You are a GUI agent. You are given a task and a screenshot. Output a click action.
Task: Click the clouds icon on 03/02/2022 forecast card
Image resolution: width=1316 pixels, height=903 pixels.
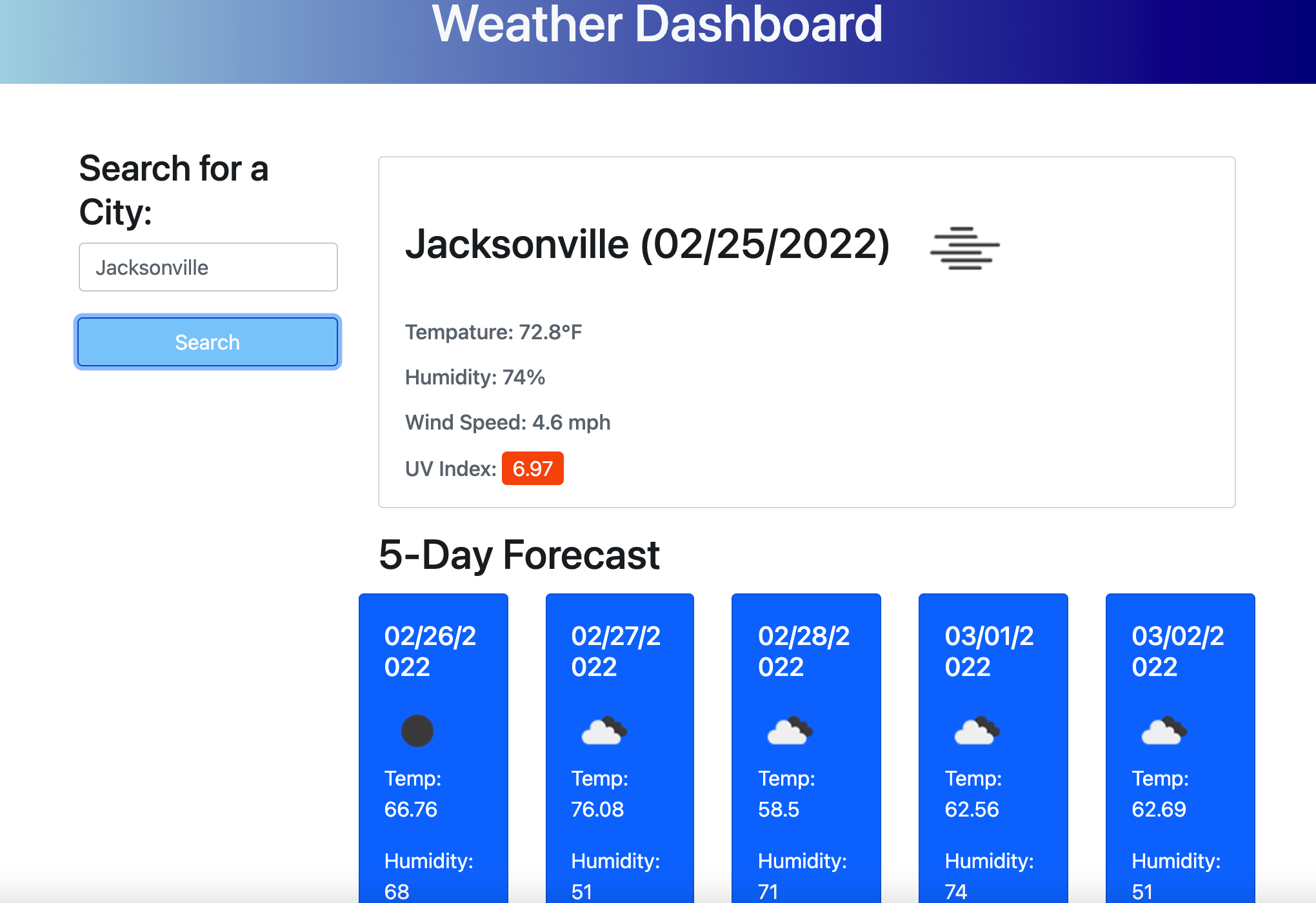[x=1164, y=729]
